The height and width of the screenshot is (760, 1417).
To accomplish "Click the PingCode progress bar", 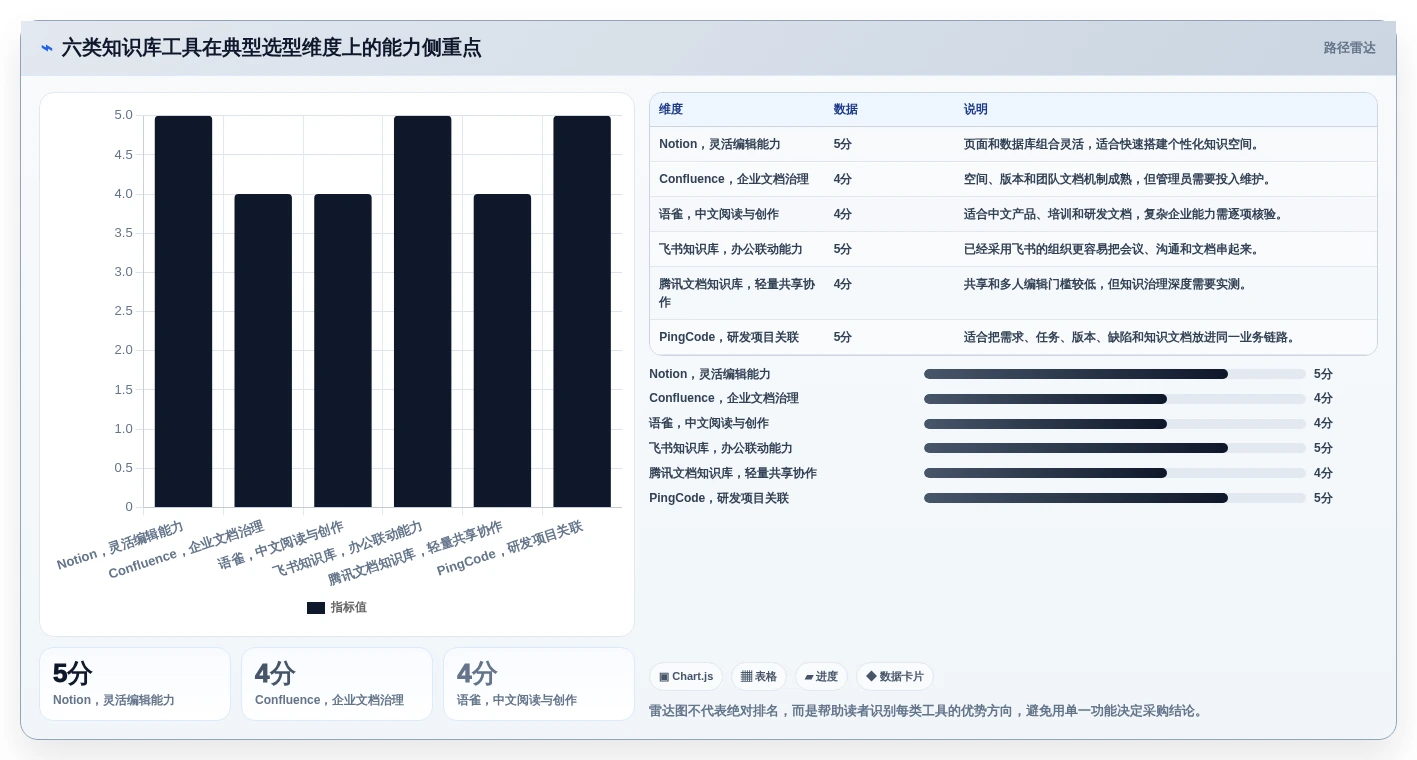I will pos(1115,498).
